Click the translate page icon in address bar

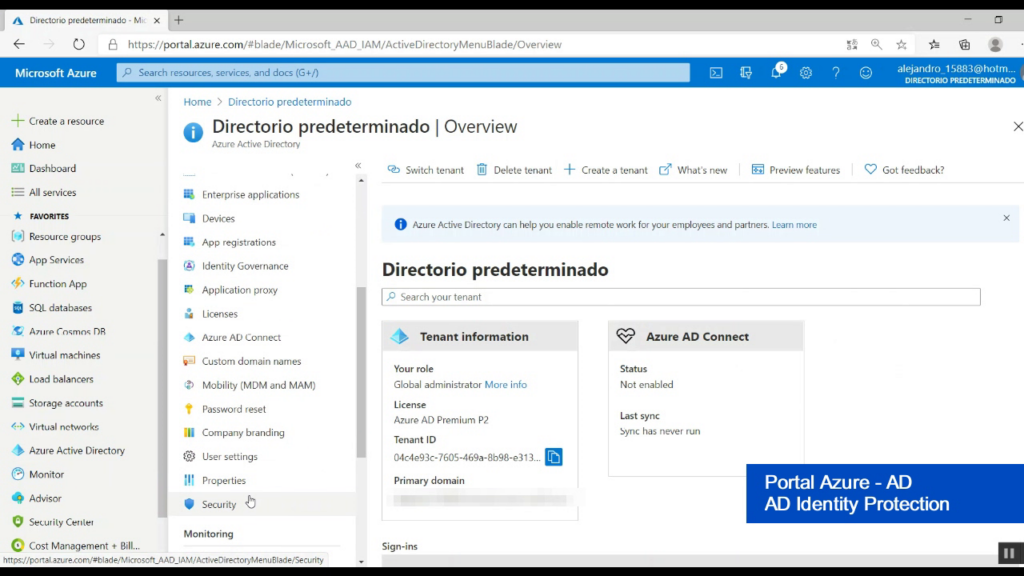[x=852, y=44]
